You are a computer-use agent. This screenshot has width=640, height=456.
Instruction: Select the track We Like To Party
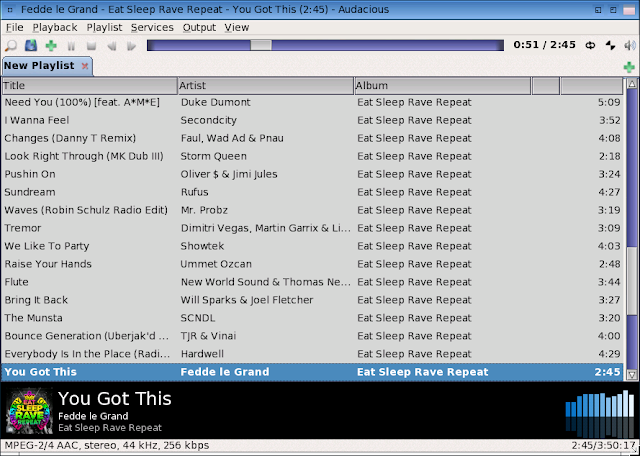[312, 246]
